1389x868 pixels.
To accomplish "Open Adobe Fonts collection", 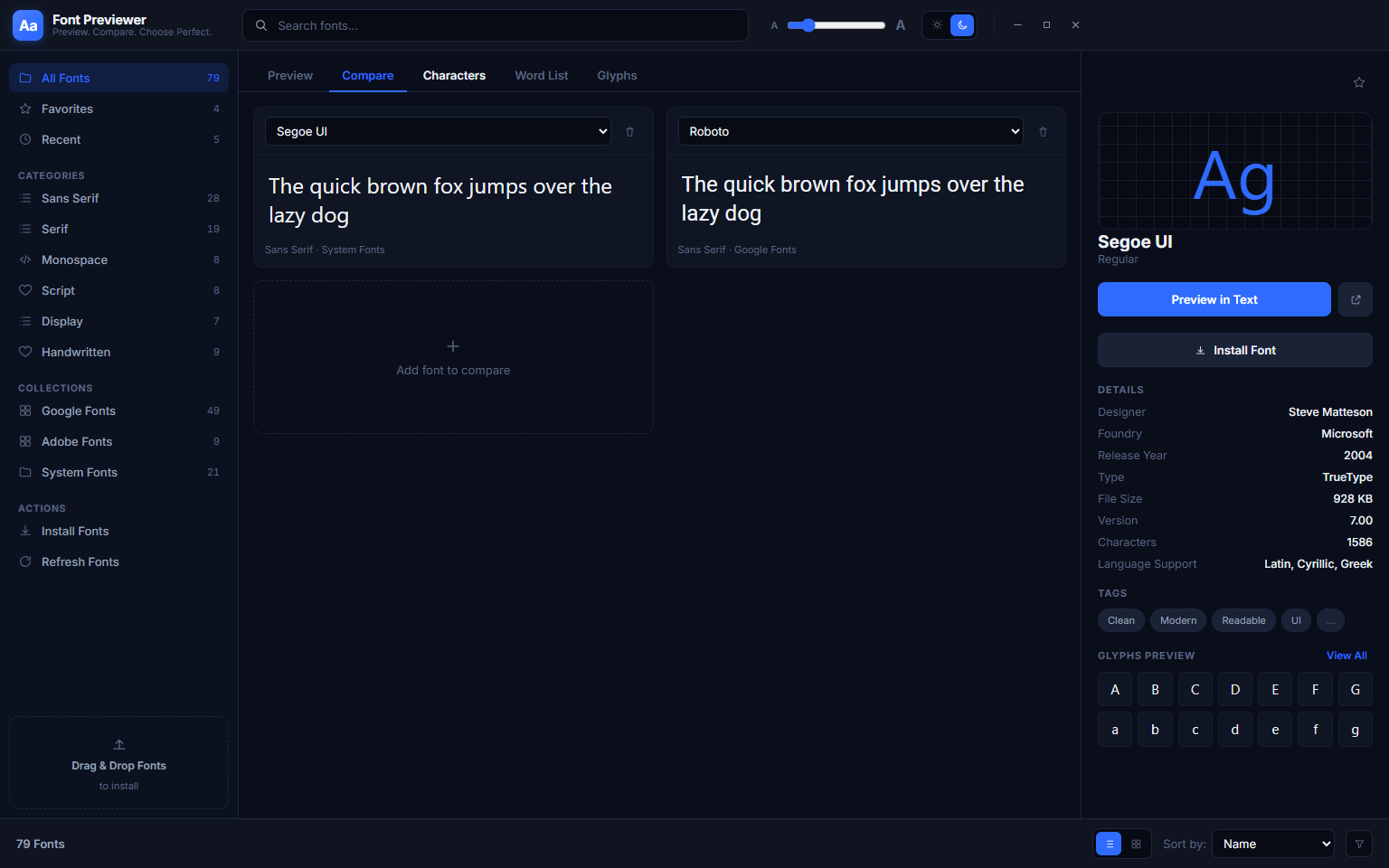I will [x=119, y=441].
